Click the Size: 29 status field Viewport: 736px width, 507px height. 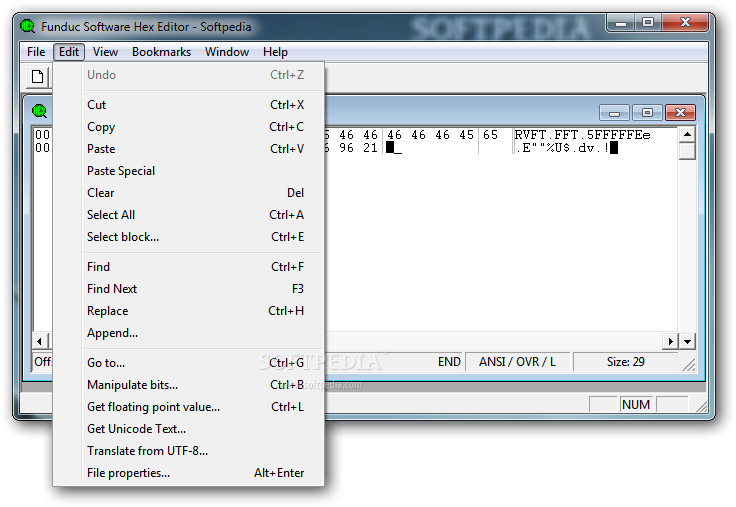pos(626,362)
